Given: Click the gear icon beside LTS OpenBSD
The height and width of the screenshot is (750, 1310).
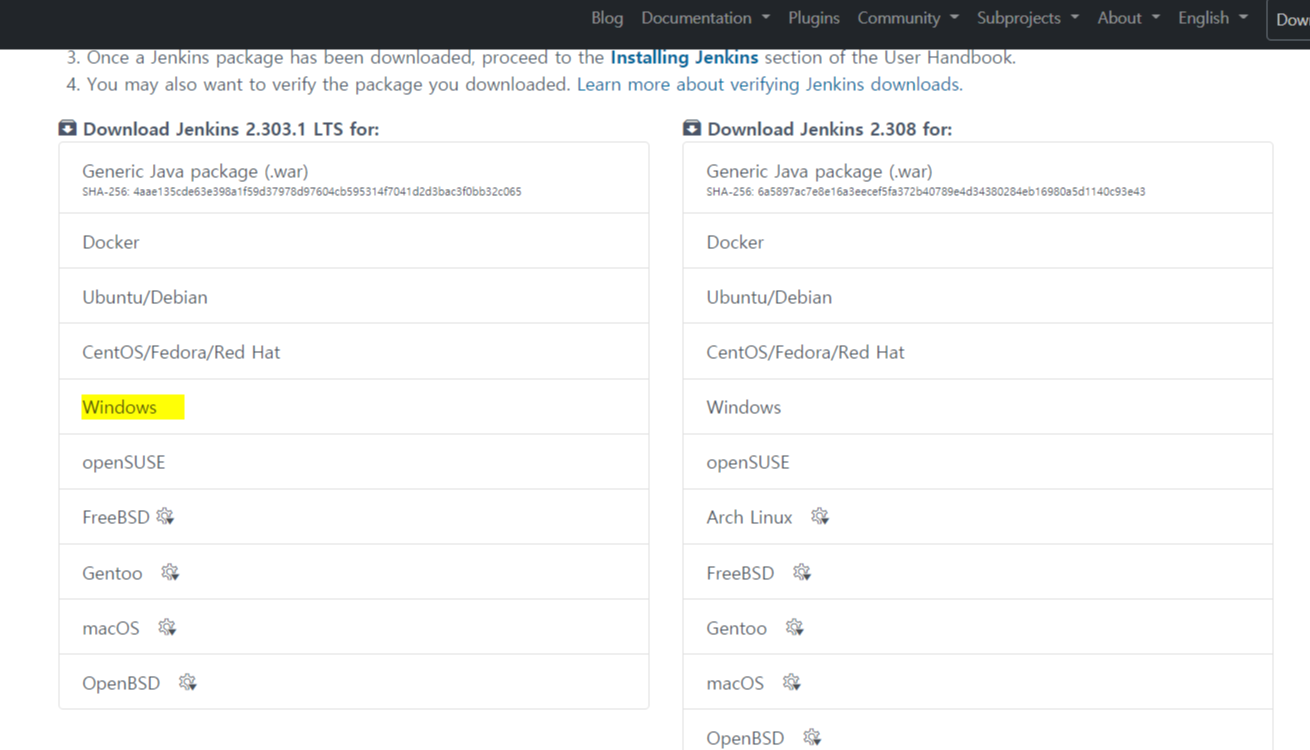Looking at the screenshot, I should (187, 682).
